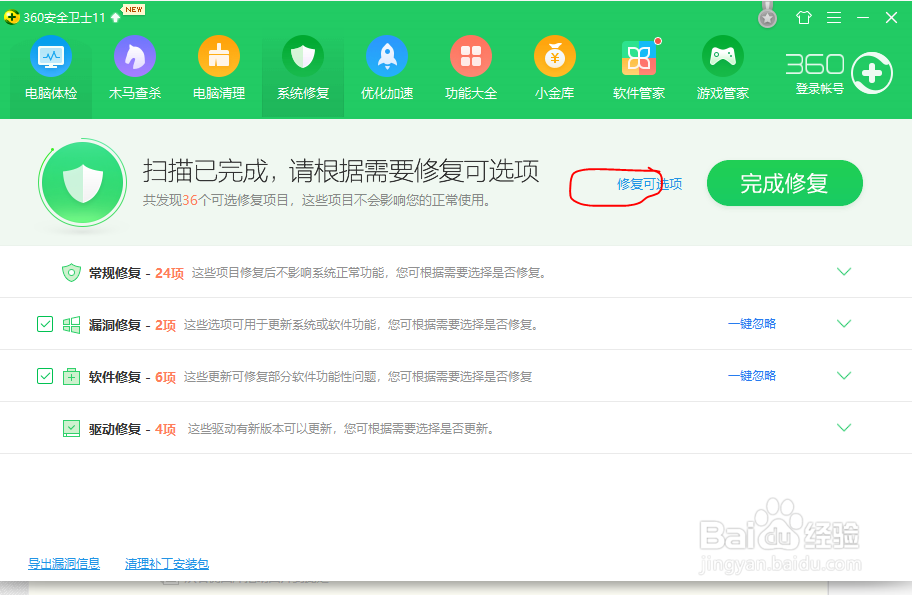The width and height of the screenshot is (912, 595).
Task: Click the 扫描已完成 heading text
Action: click(x=341, y=171)
